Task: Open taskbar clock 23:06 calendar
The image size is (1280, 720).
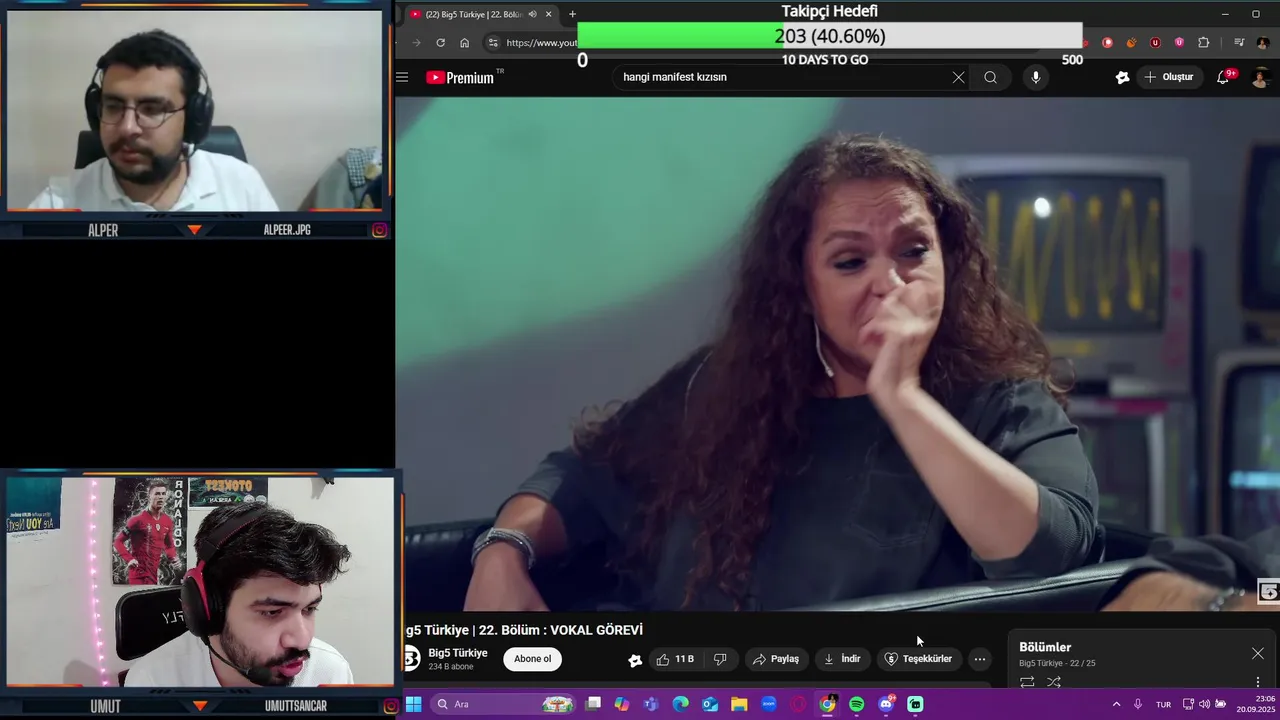Action: coord(1257,704)
